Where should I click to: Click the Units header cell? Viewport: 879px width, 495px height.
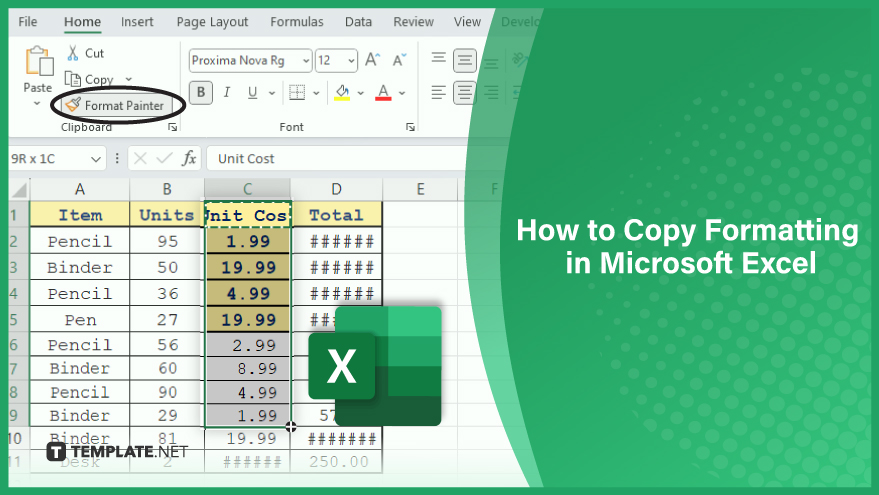166,215
